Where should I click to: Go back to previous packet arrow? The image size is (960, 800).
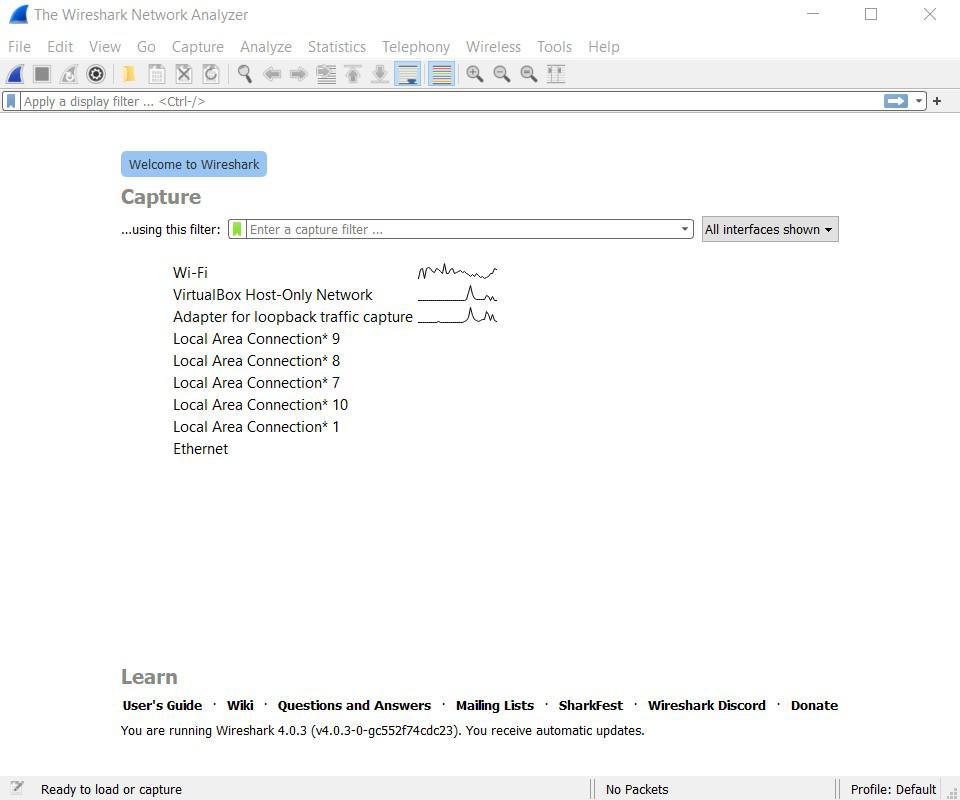[272, 74]
